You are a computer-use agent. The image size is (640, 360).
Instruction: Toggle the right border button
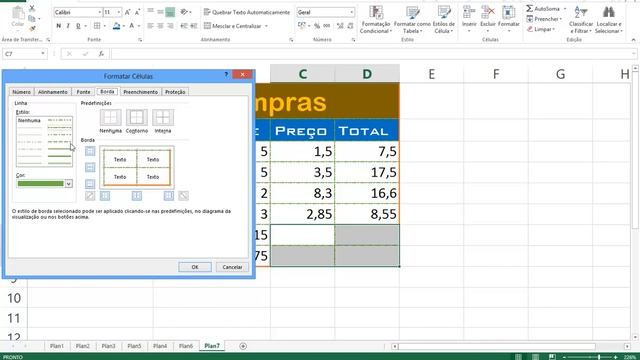[x=169, y=196]
